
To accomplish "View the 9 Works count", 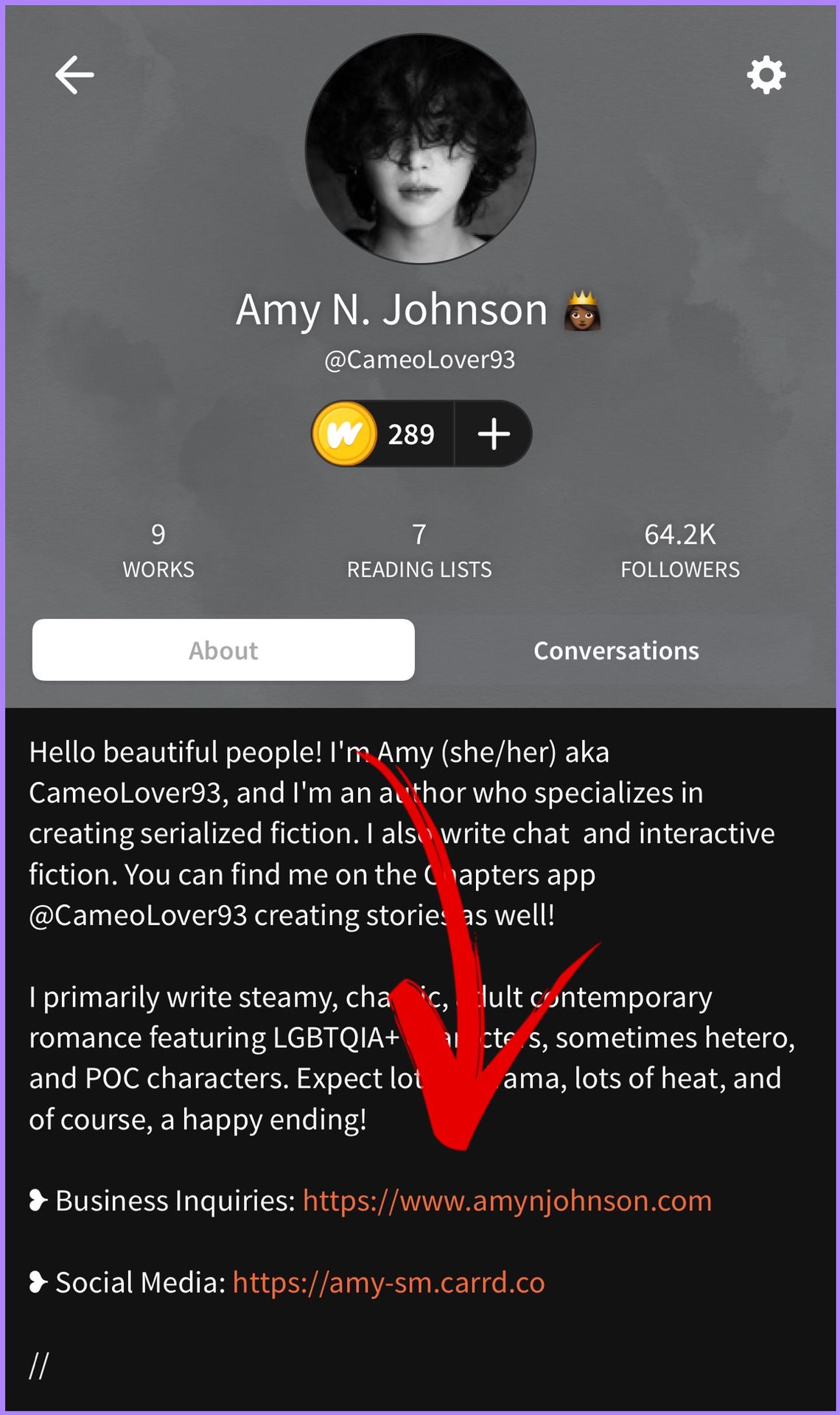I will (x=158, y=551).
